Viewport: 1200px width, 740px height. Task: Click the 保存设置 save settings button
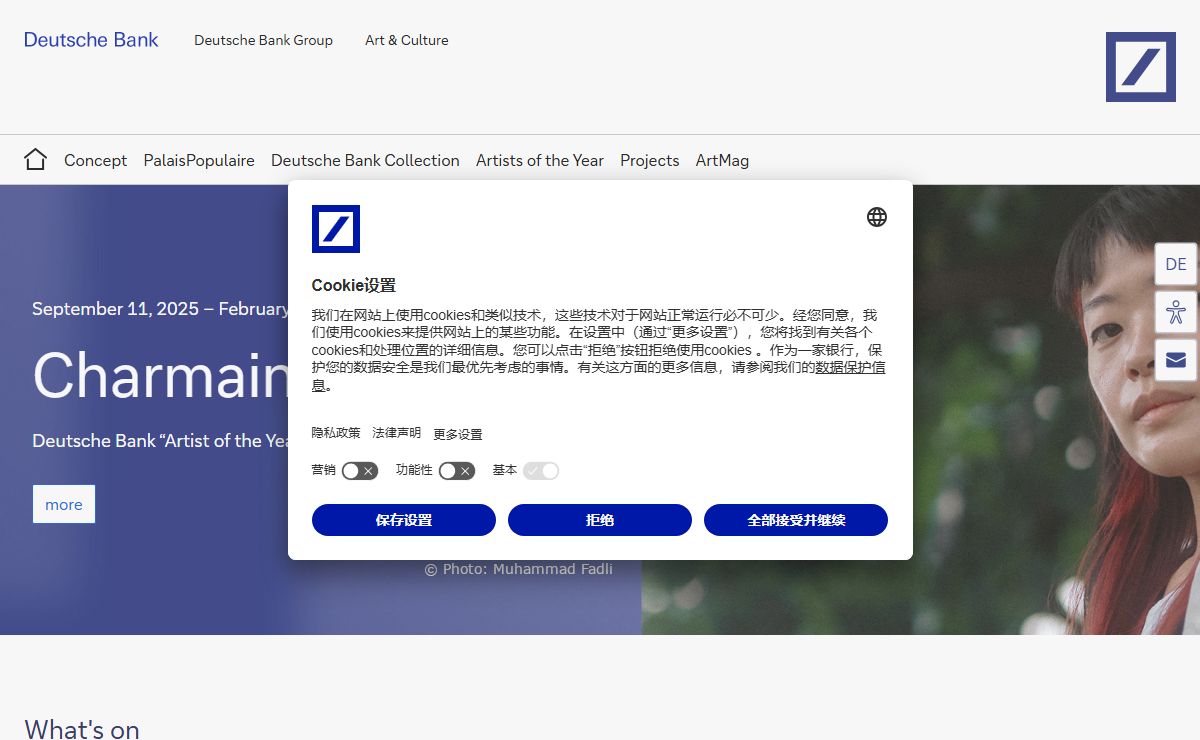pos(404,520)
